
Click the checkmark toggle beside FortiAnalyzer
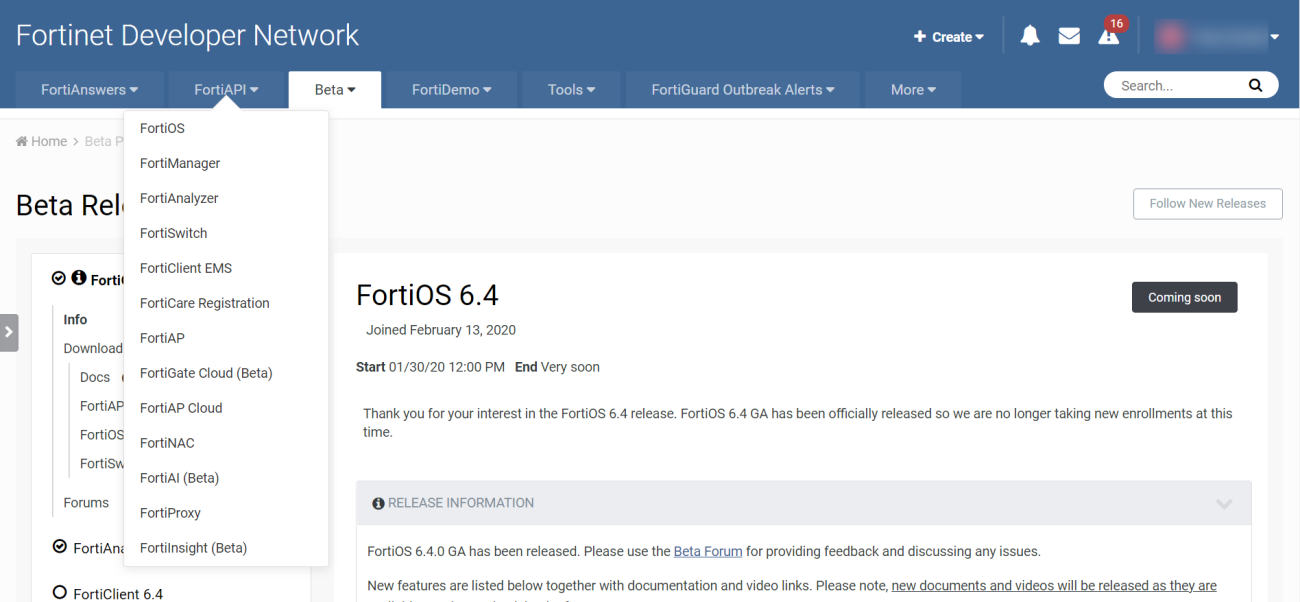click(x=60, y=547)
